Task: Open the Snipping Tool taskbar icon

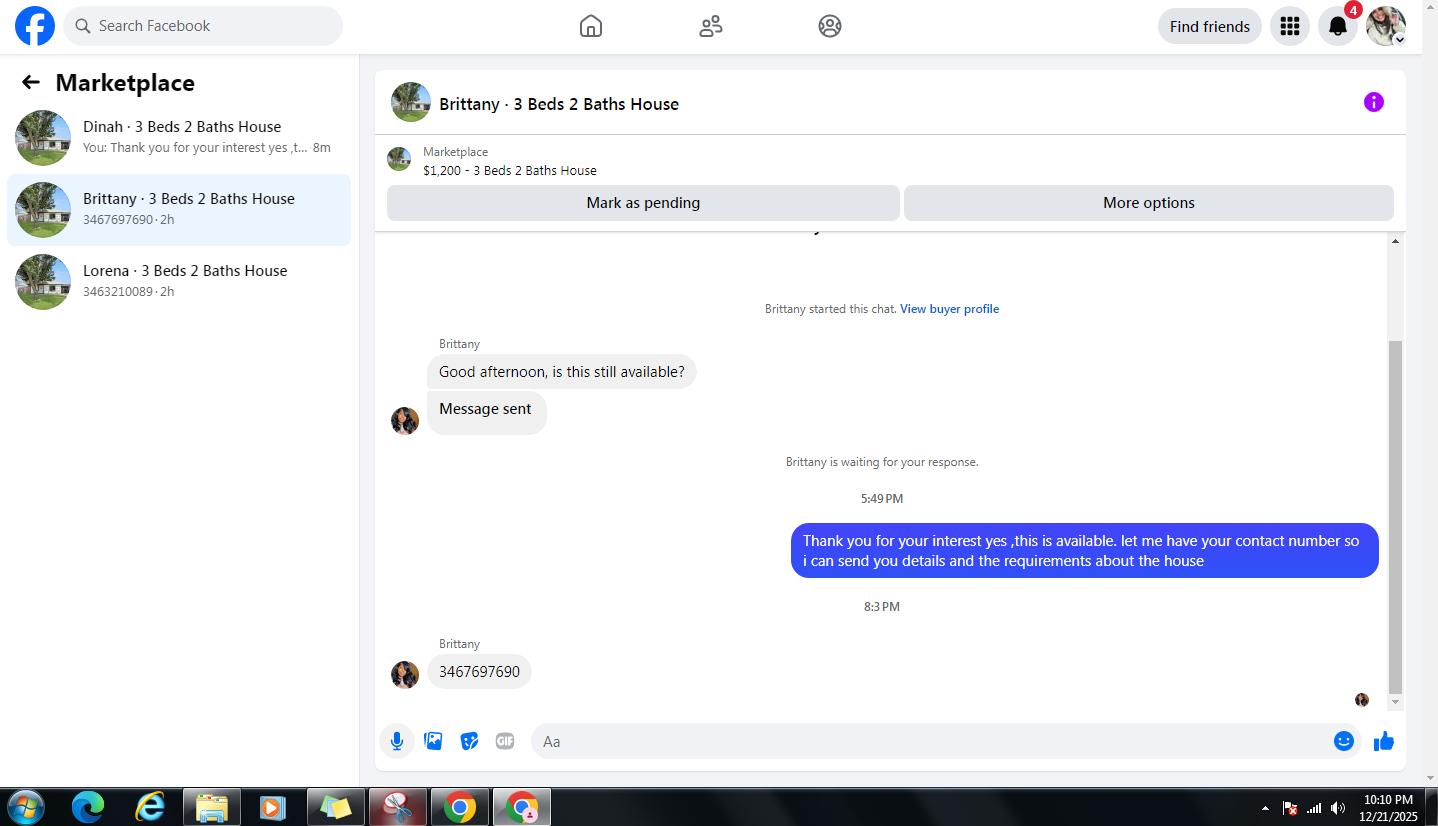Action: click(x=397, y=807)
